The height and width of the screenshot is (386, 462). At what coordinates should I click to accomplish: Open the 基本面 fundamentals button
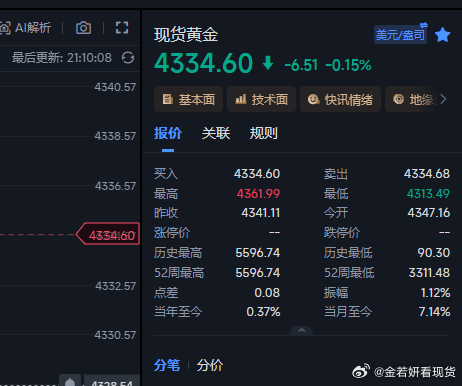[x=188, y=99]
